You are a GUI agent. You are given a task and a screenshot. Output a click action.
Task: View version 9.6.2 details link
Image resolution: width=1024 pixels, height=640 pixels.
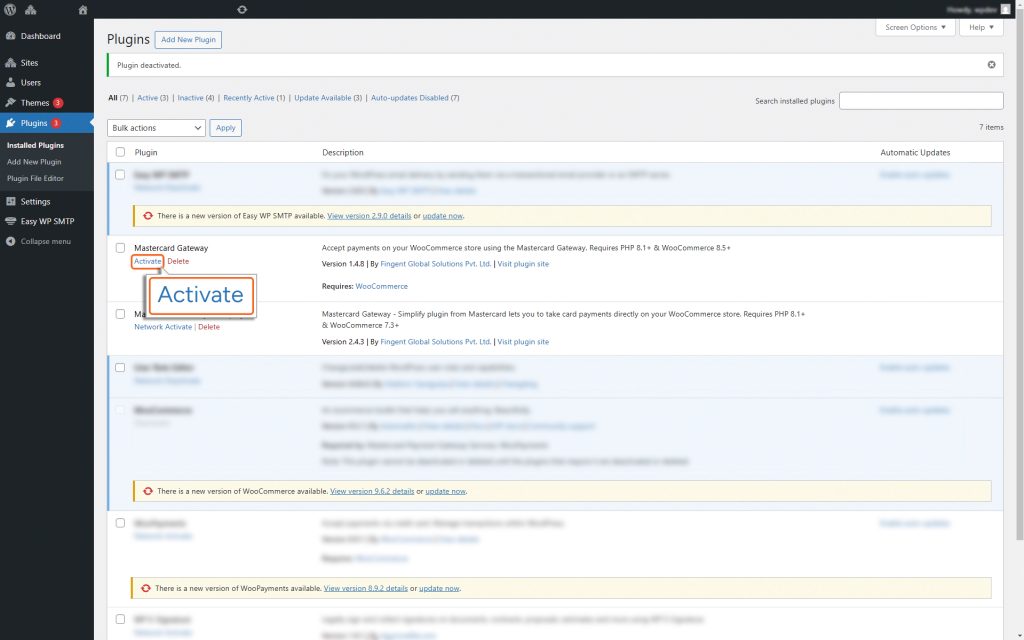(372, 492)
